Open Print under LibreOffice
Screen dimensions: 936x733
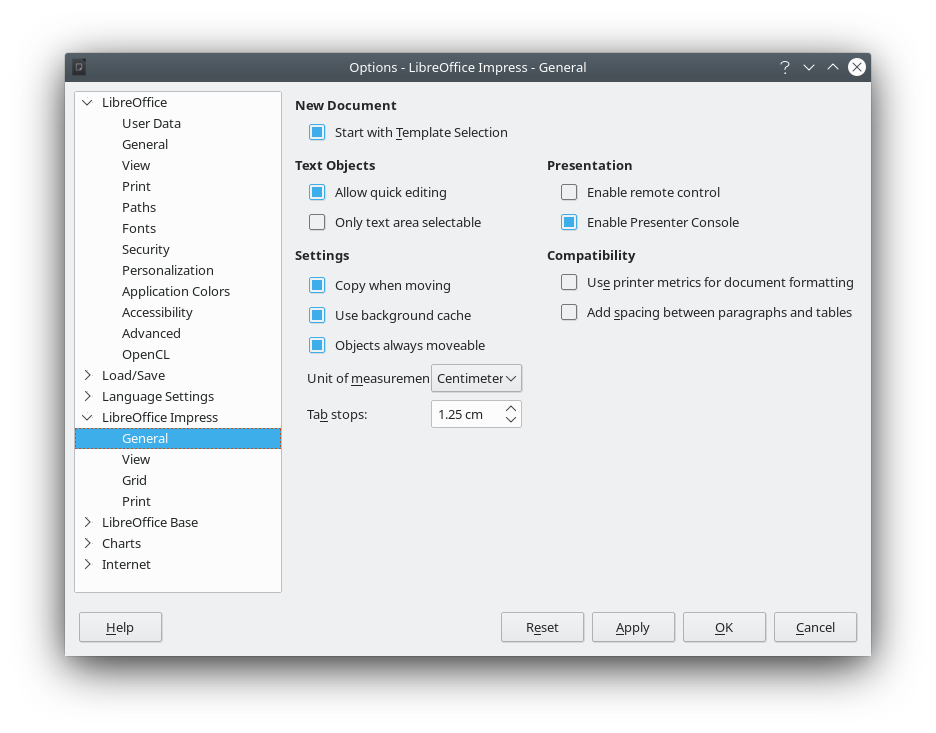pyautogui.click(x=136, y=186)
